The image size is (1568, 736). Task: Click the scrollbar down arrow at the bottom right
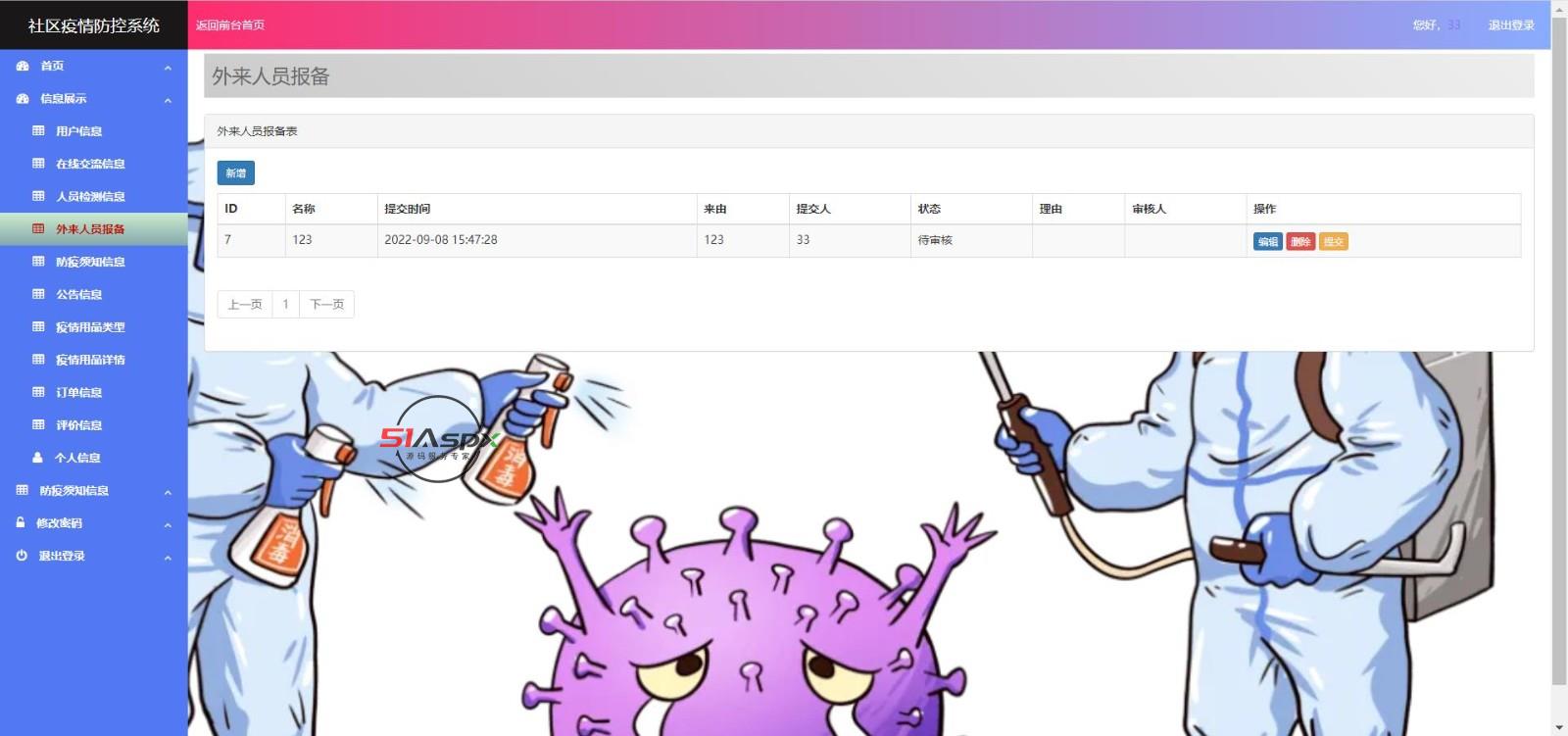(x=1559, y=728)
